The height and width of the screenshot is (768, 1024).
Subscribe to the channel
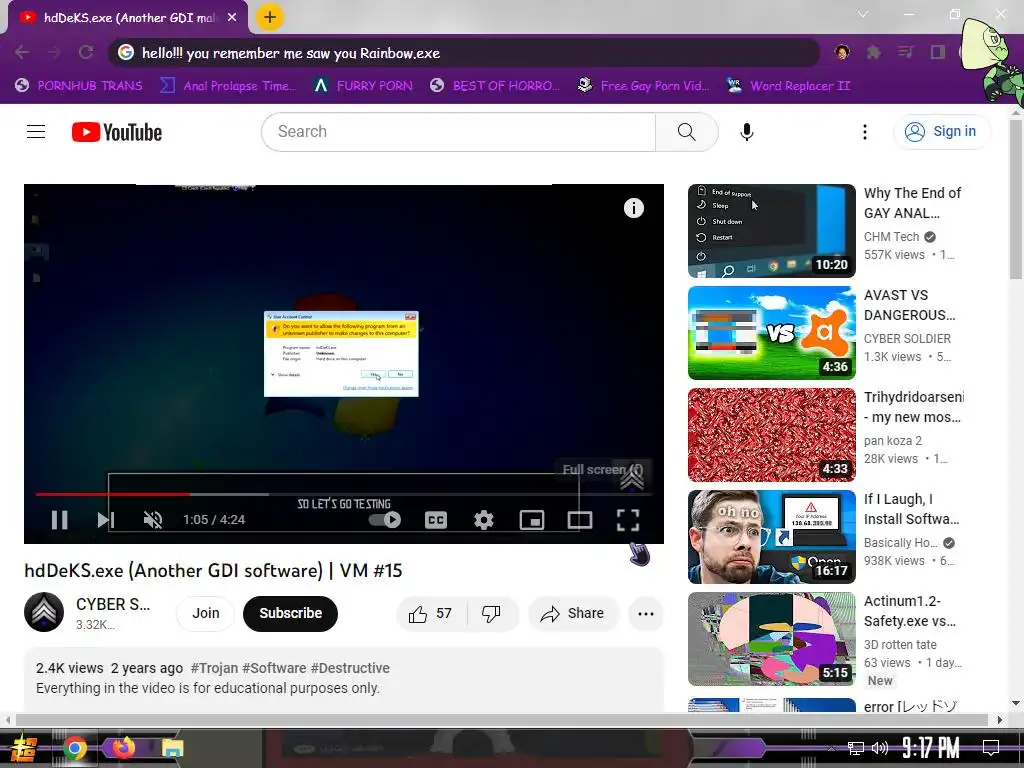[x=291, y=613]
